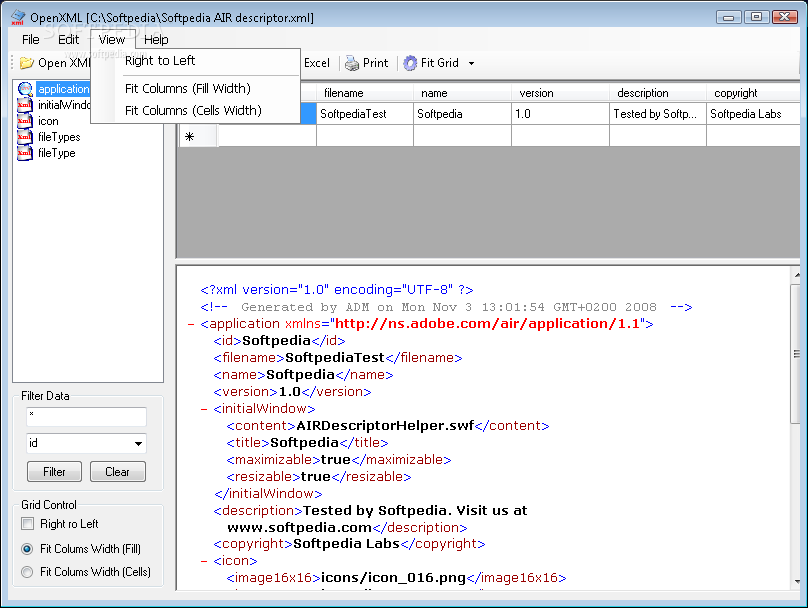Open the Edit menu
The image size is (808, 608).
point(68,40)
